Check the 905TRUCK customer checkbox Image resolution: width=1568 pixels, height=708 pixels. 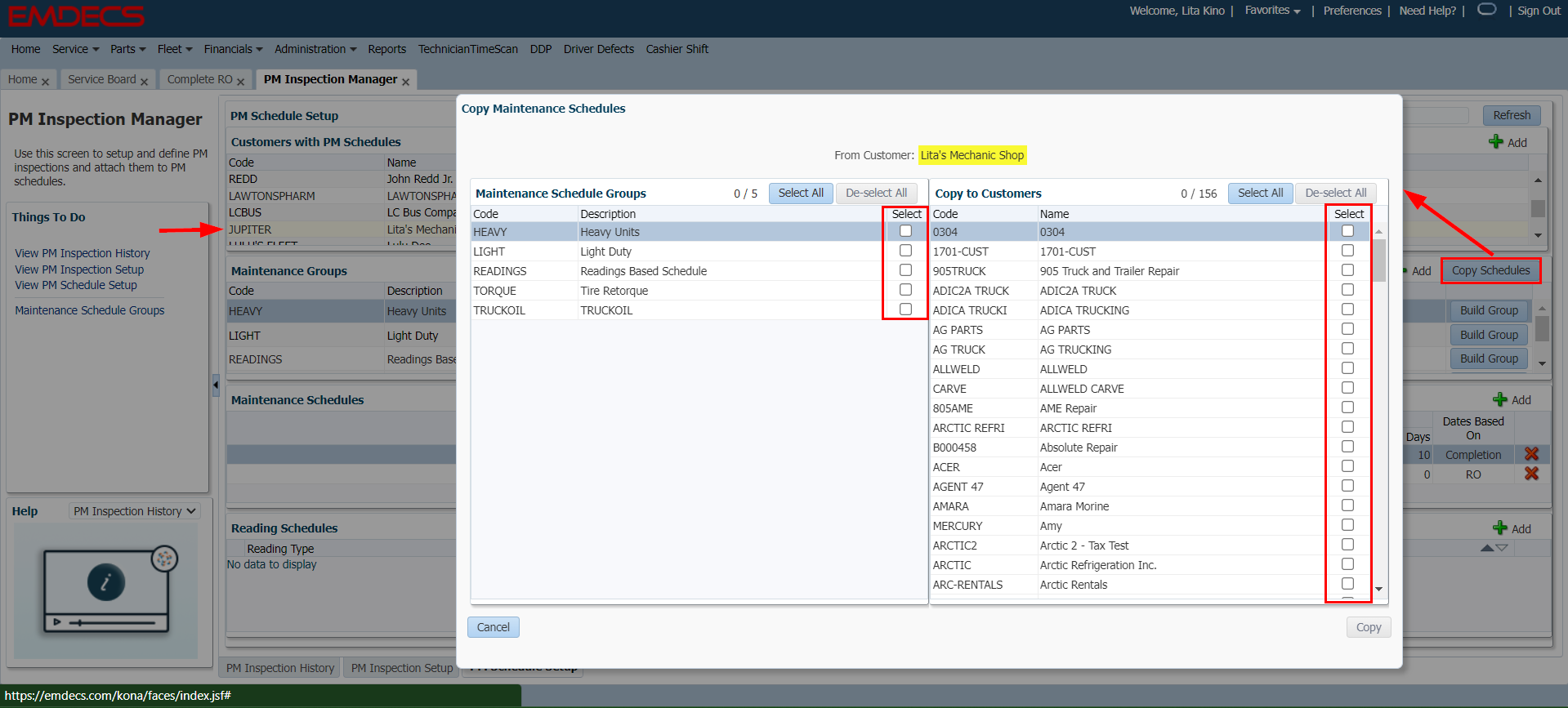[x=1347, y=270]
